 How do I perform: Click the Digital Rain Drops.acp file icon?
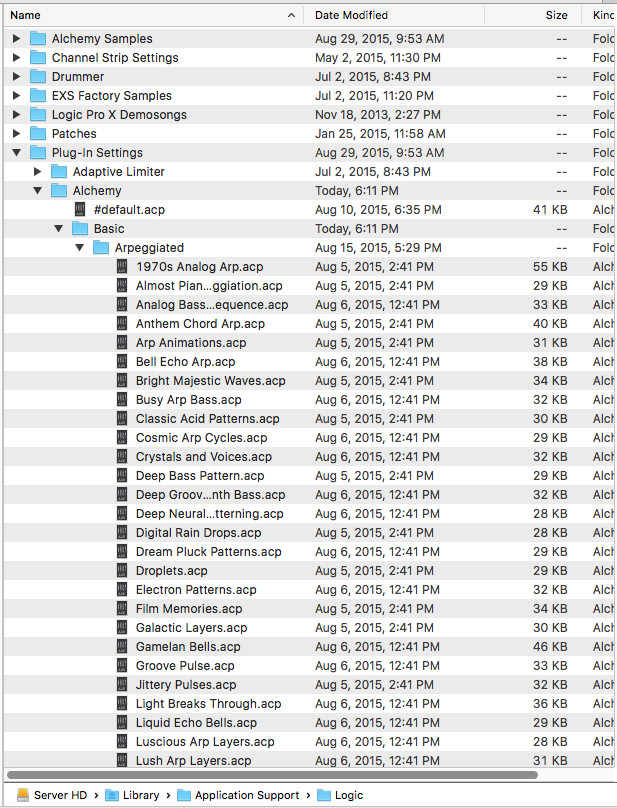[122, 533]
